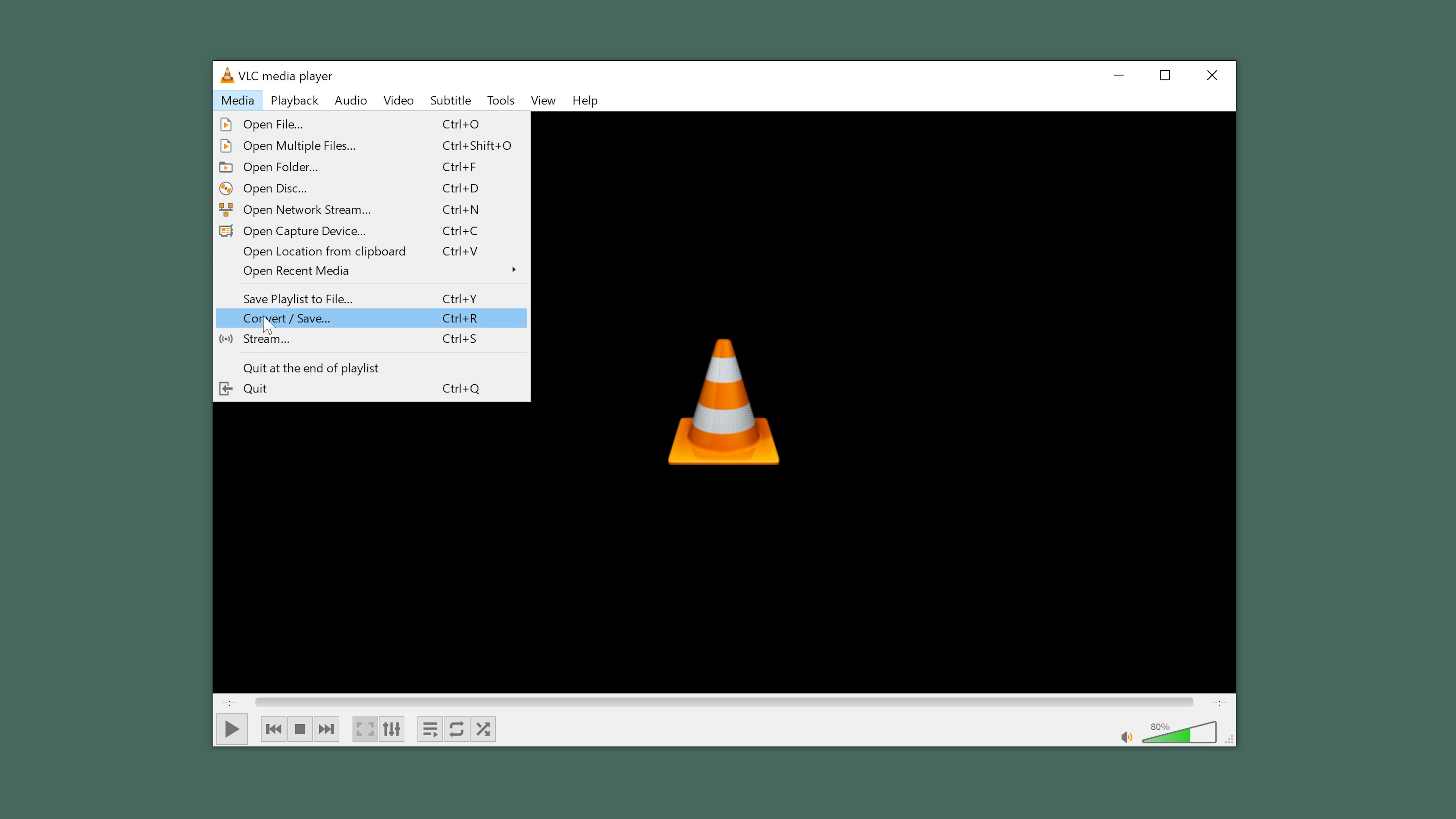The height and width of the screenshot is (819, 1456).
Task: Select Quit from the Media menu
Action: (371, 388)
